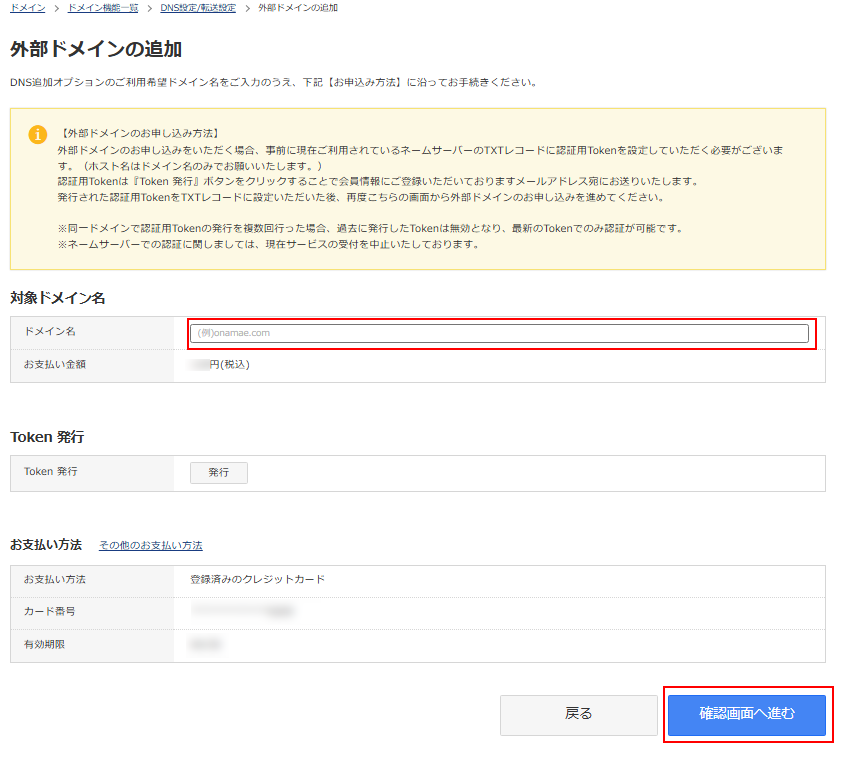
Task: Click the blurred 有効期限 value
Action: [206, 645]
